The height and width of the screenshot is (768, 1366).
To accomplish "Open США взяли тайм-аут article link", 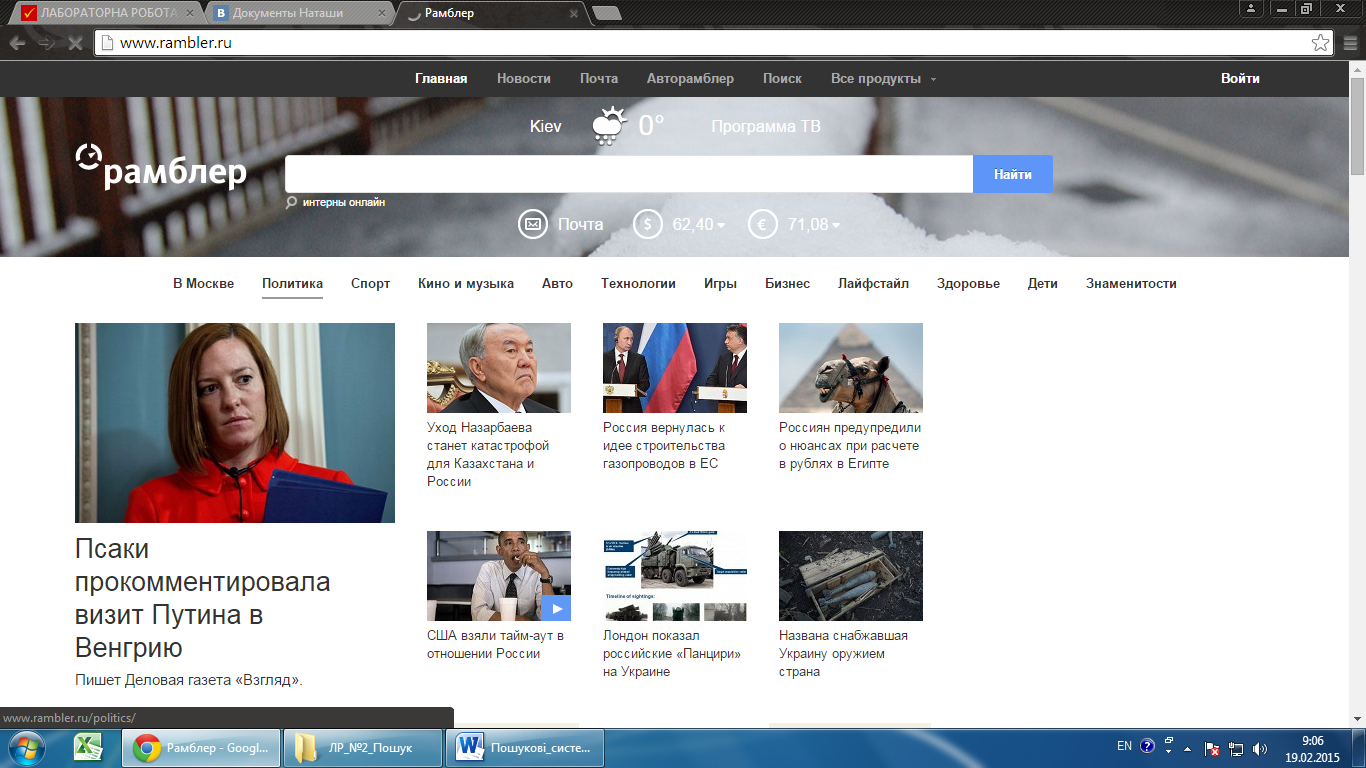I will click(x=495, y=644).
